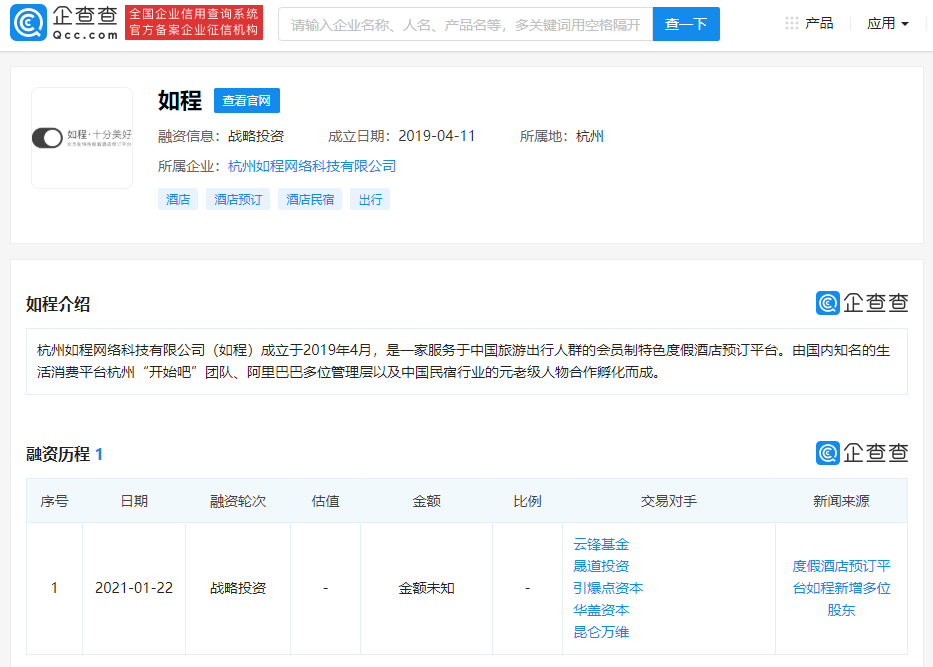Open investor link 云锋基金
This screenshot has height=667, width=933.
point(601,544)
